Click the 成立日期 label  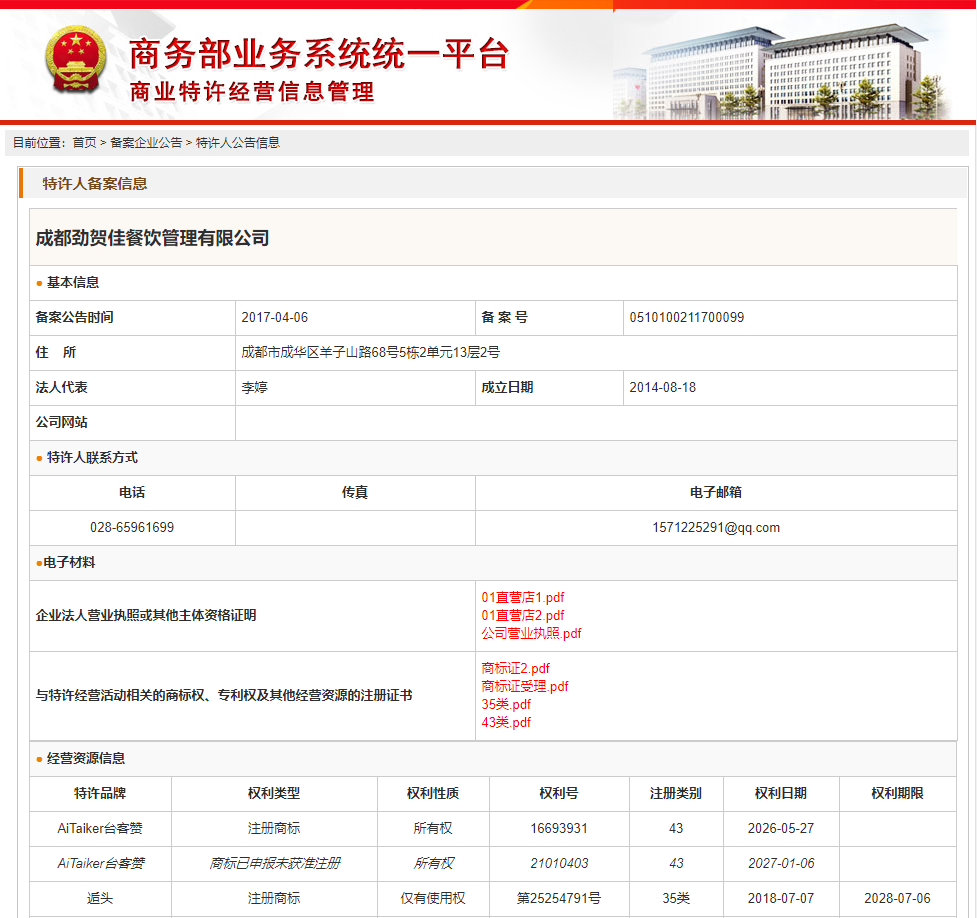point(507,388)
